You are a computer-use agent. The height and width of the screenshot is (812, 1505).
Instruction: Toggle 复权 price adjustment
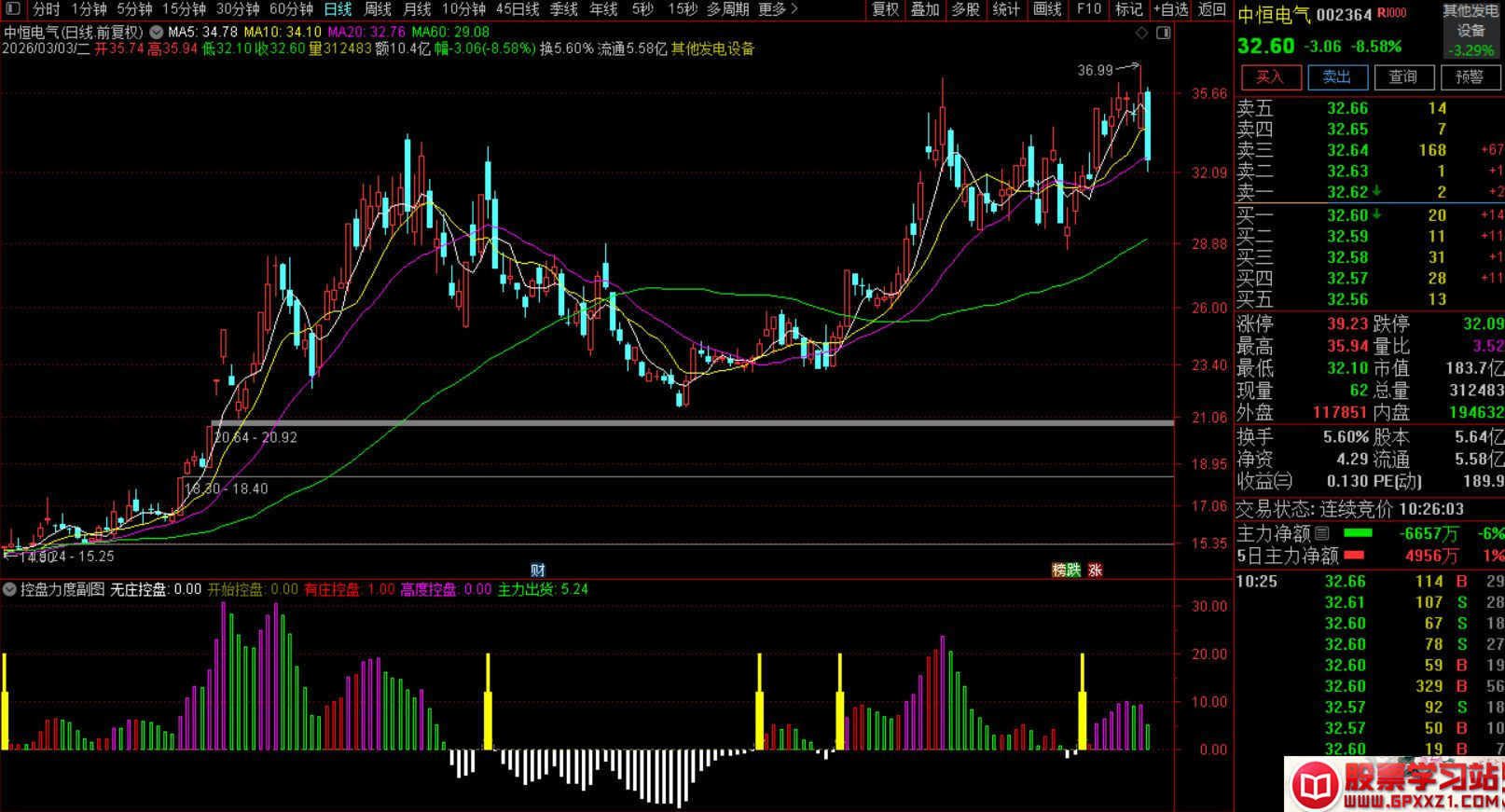click(x=885, y=9)
